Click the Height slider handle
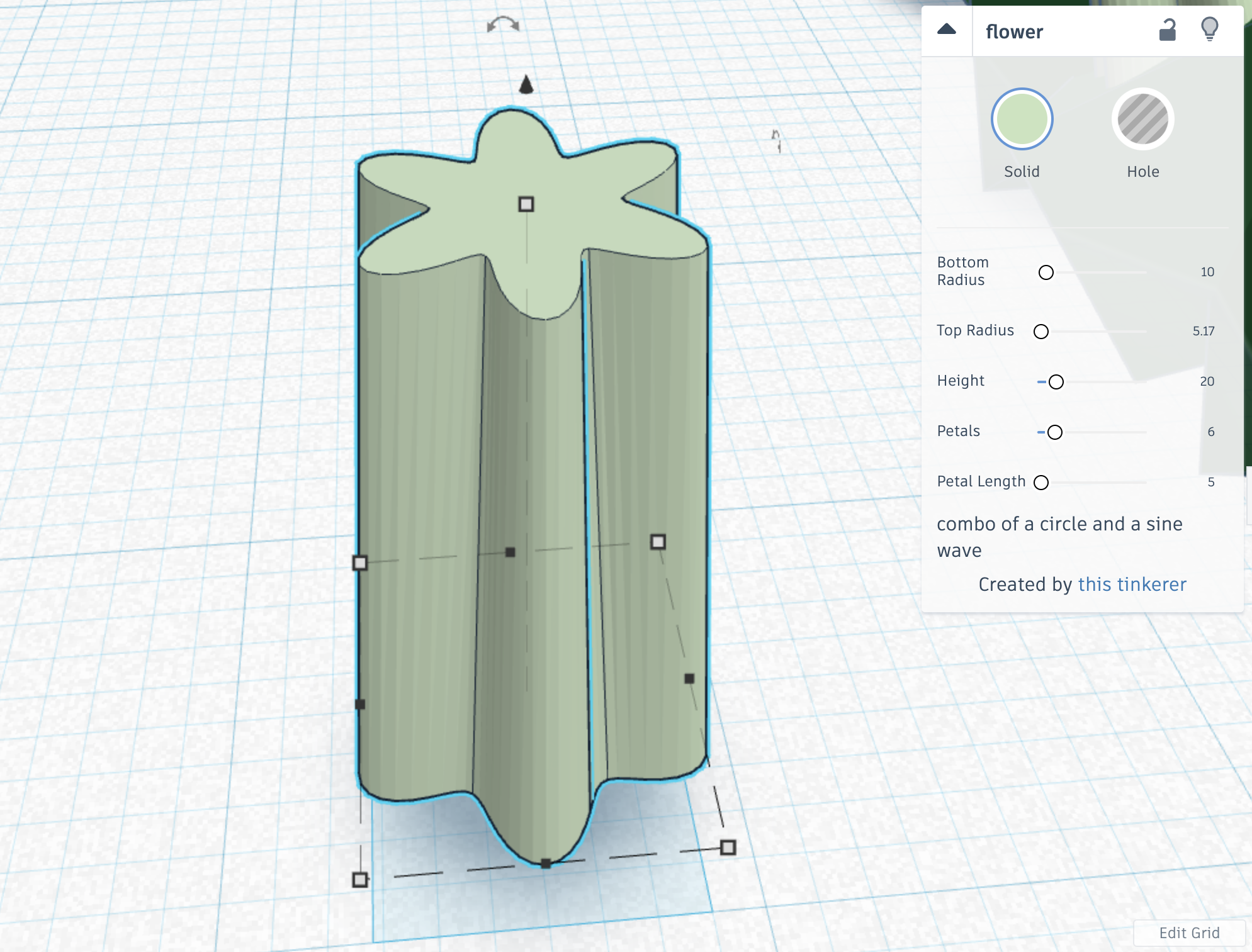Viewport: 1252px width, 952px height. coord(1056,382)
